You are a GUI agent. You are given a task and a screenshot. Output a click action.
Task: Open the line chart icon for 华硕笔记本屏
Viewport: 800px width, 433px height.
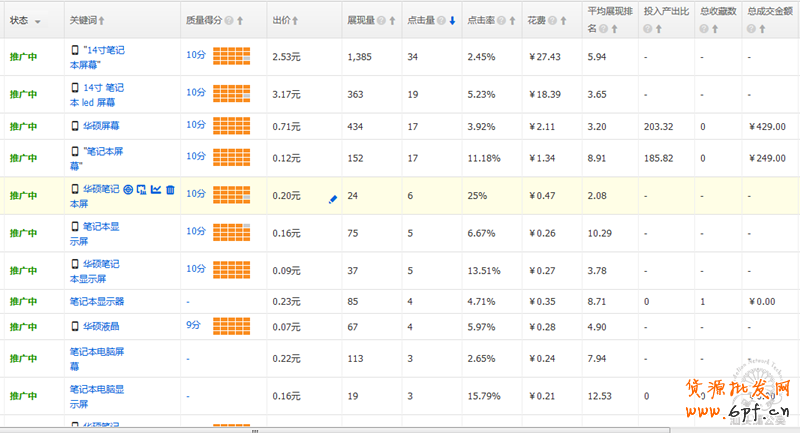[x=156, y=190]
